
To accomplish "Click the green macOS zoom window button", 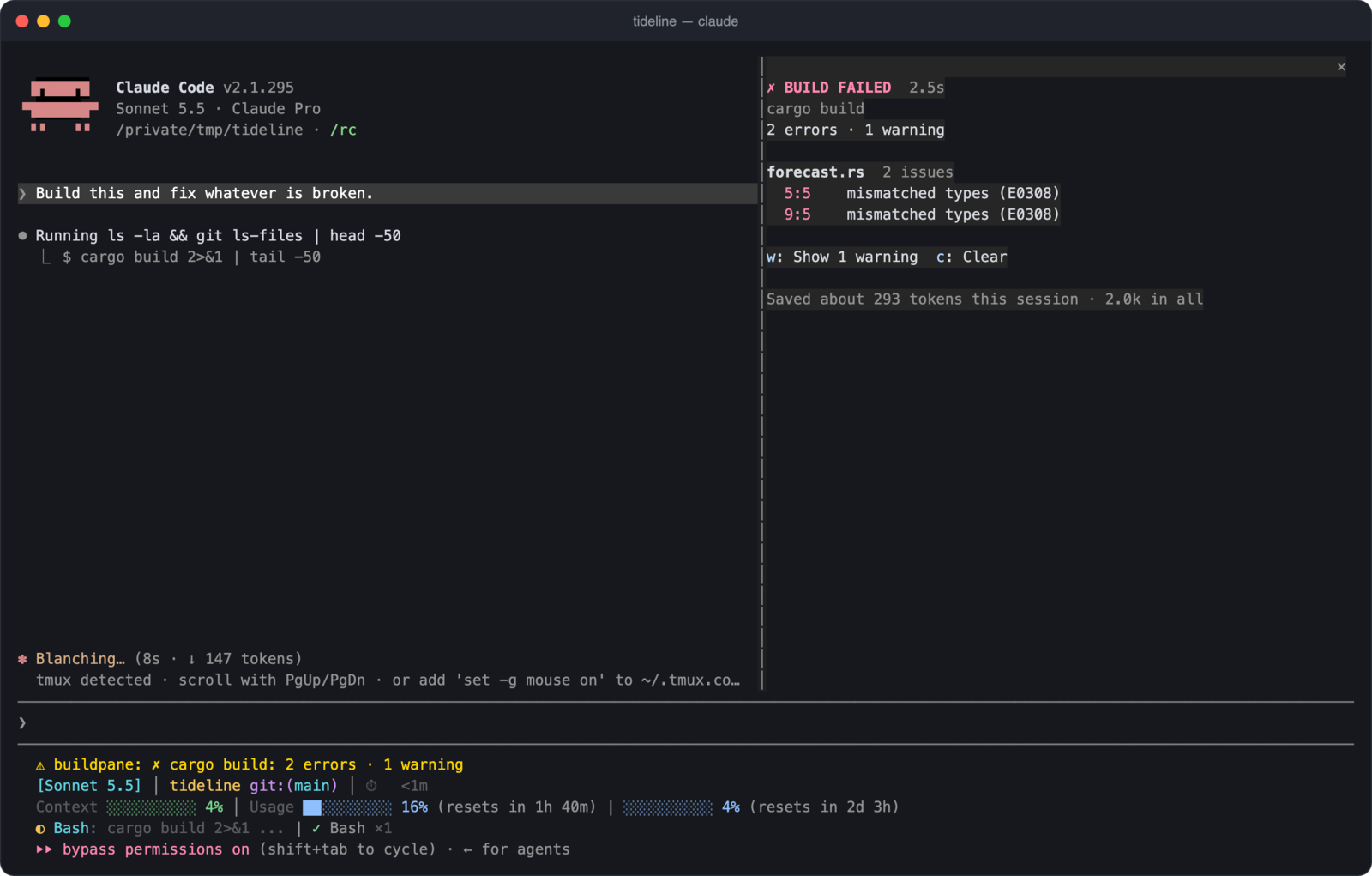I will pos(64,21).
